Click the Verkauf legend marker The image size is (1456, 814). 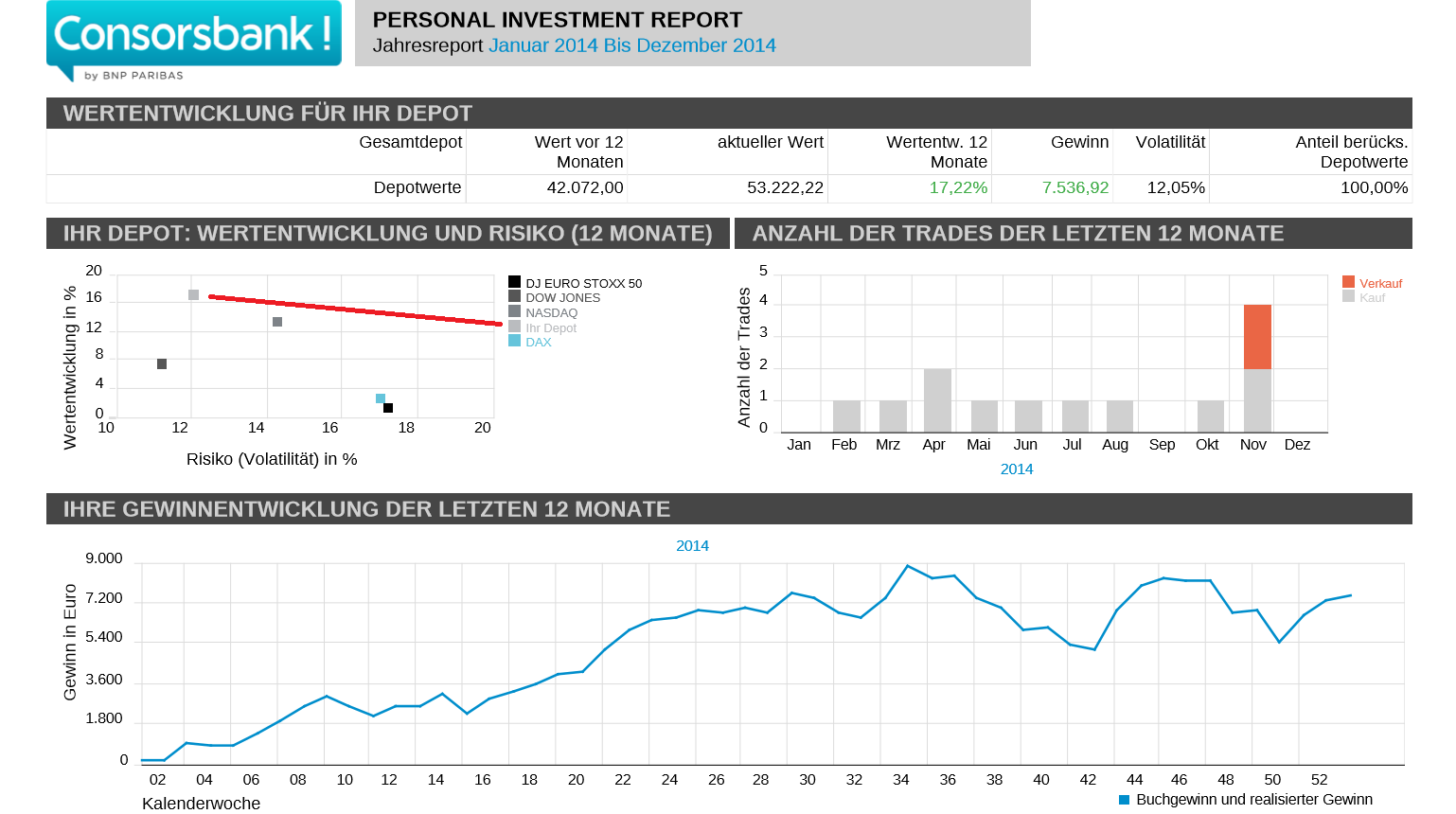tap(1348, 282)
